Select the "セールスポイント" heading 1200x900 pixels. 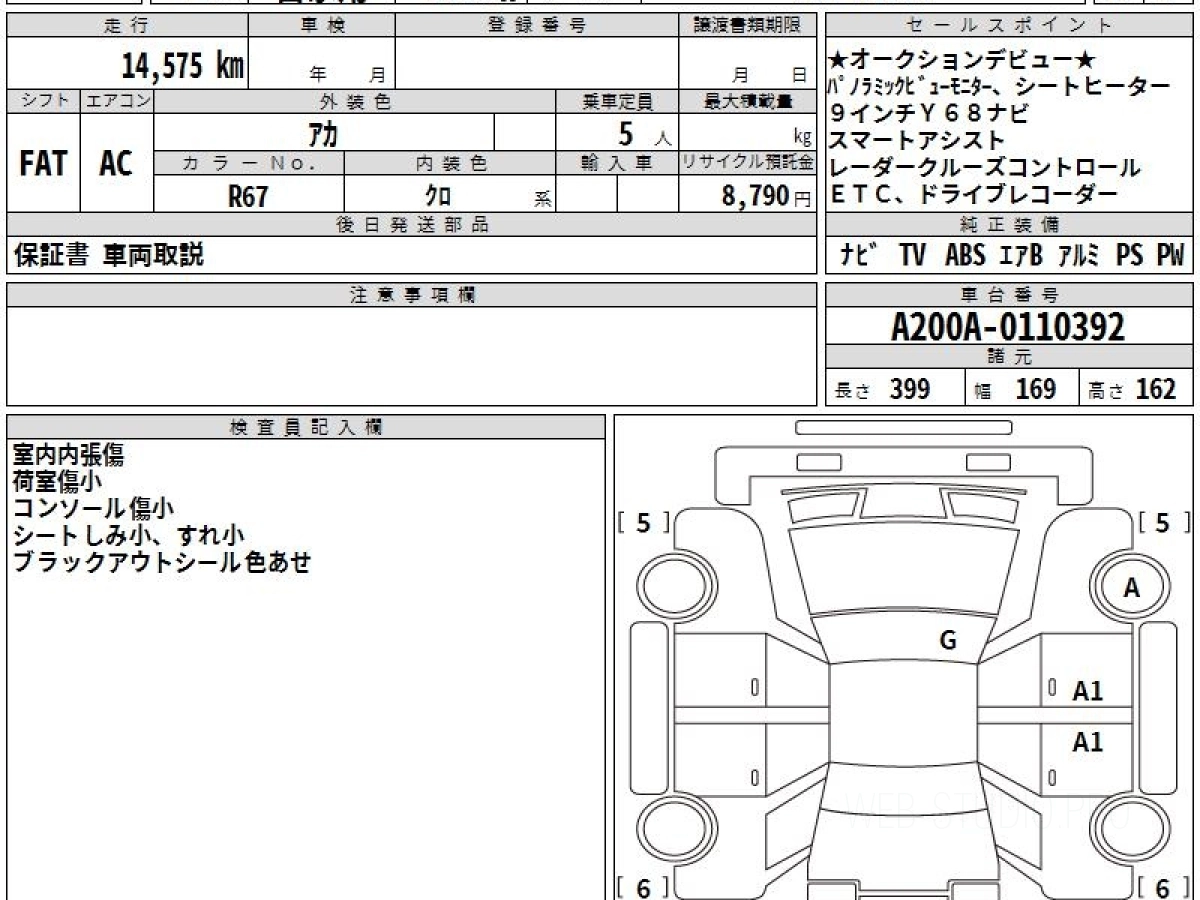1010,26
